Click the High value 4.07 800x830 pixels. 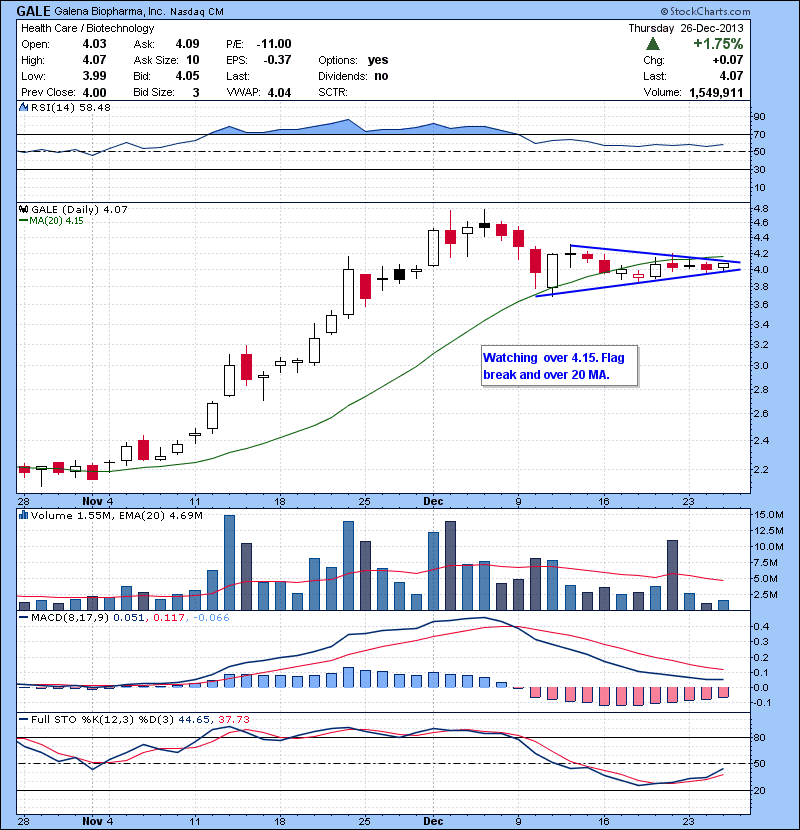(94, 60)
